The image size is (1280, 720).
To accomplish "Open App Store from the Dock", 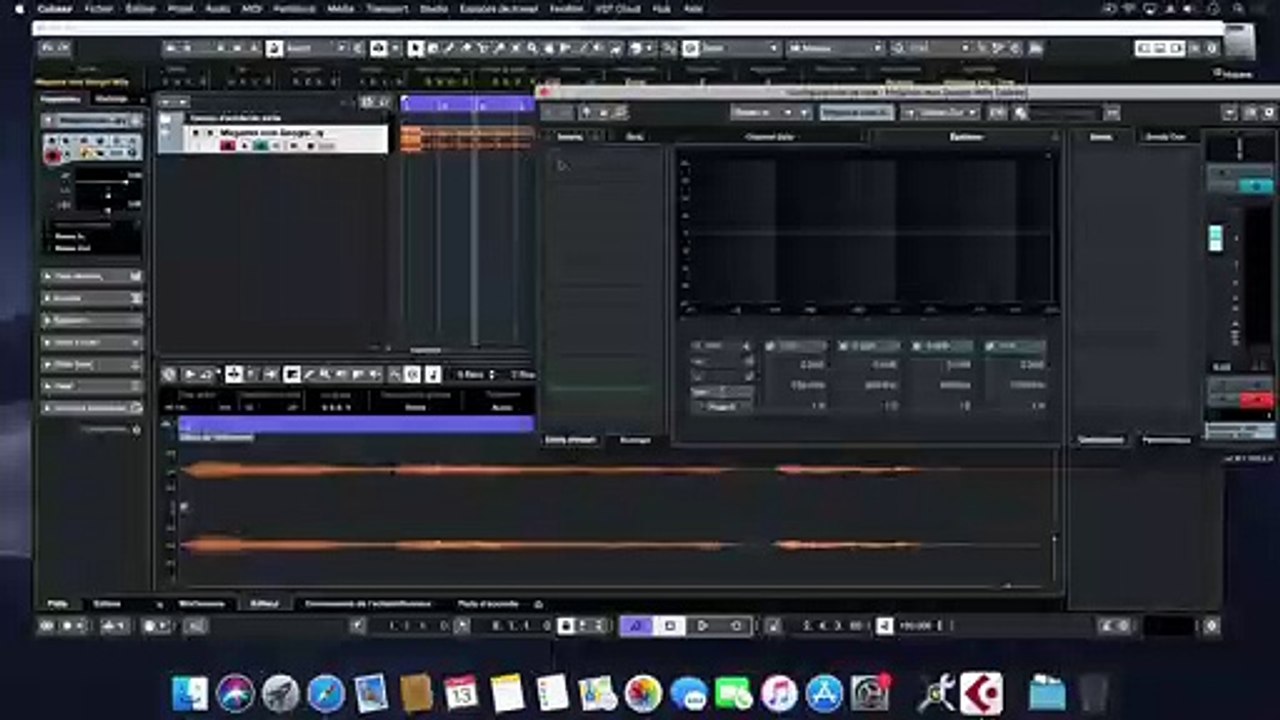I will [824, 693].
